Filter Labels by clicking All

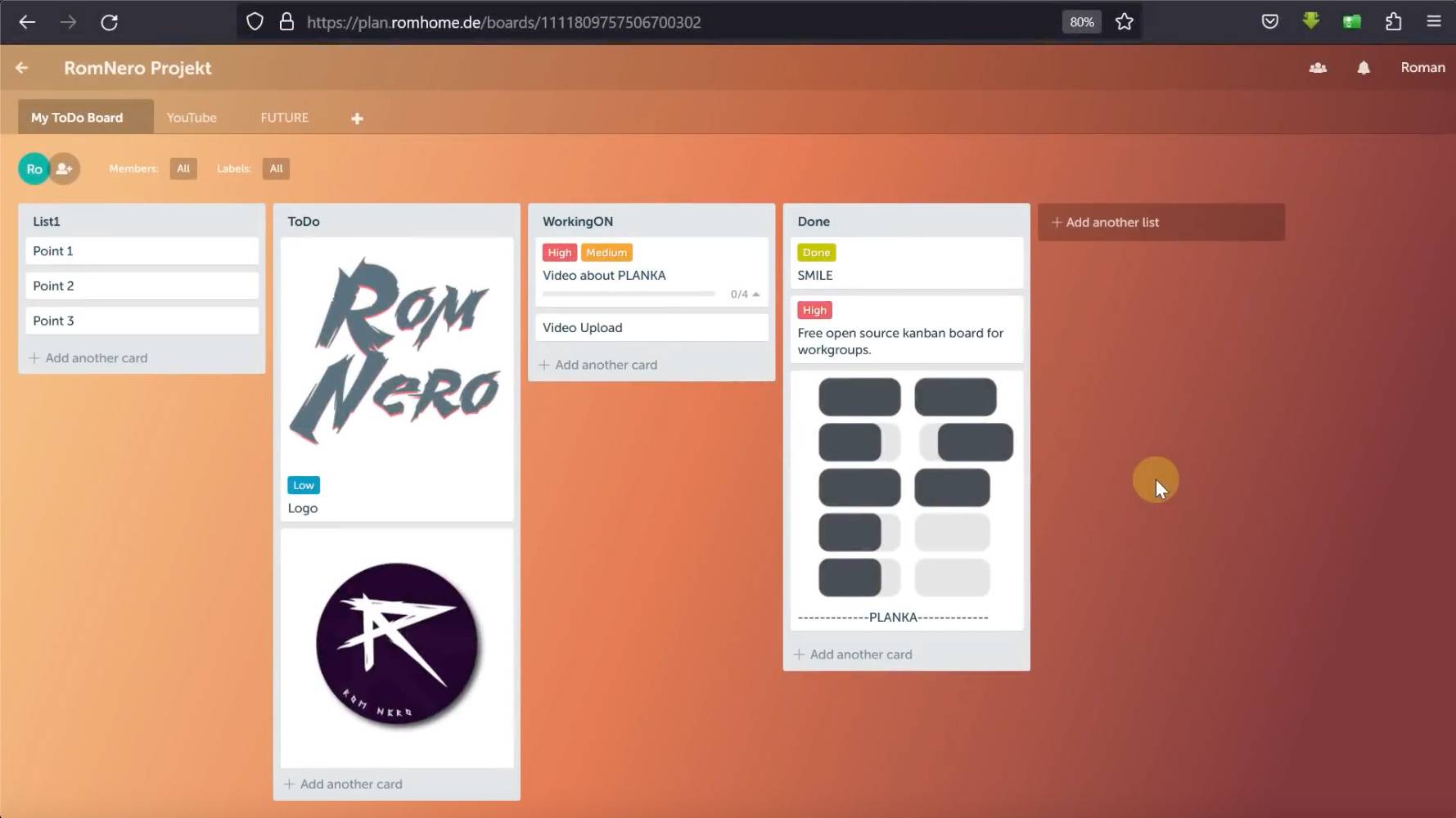(276, 169)
